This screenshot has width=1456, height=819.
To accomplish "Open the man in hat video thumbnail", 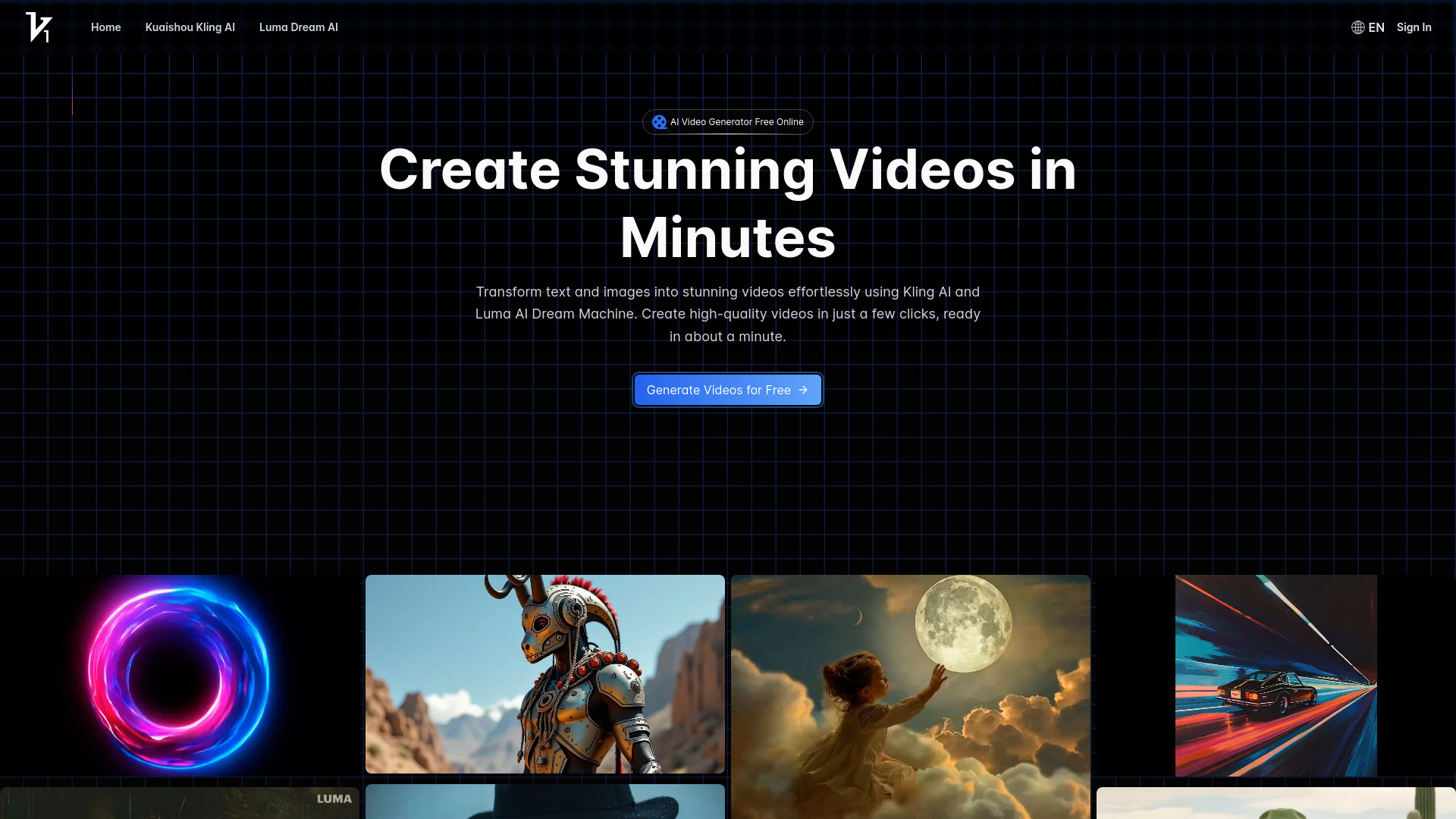I will tap(544, 802).
